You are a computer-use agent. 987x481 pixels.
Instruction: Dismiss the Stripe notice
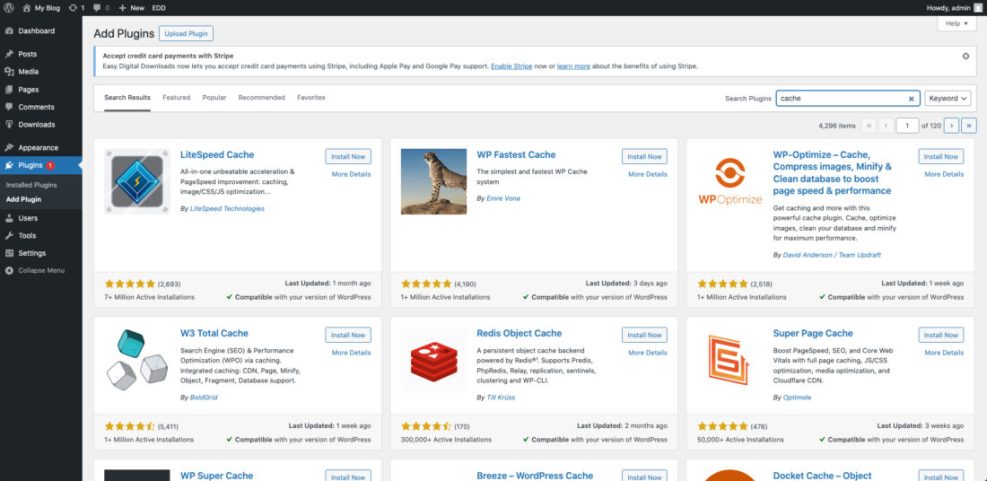[x=966, y=56]
